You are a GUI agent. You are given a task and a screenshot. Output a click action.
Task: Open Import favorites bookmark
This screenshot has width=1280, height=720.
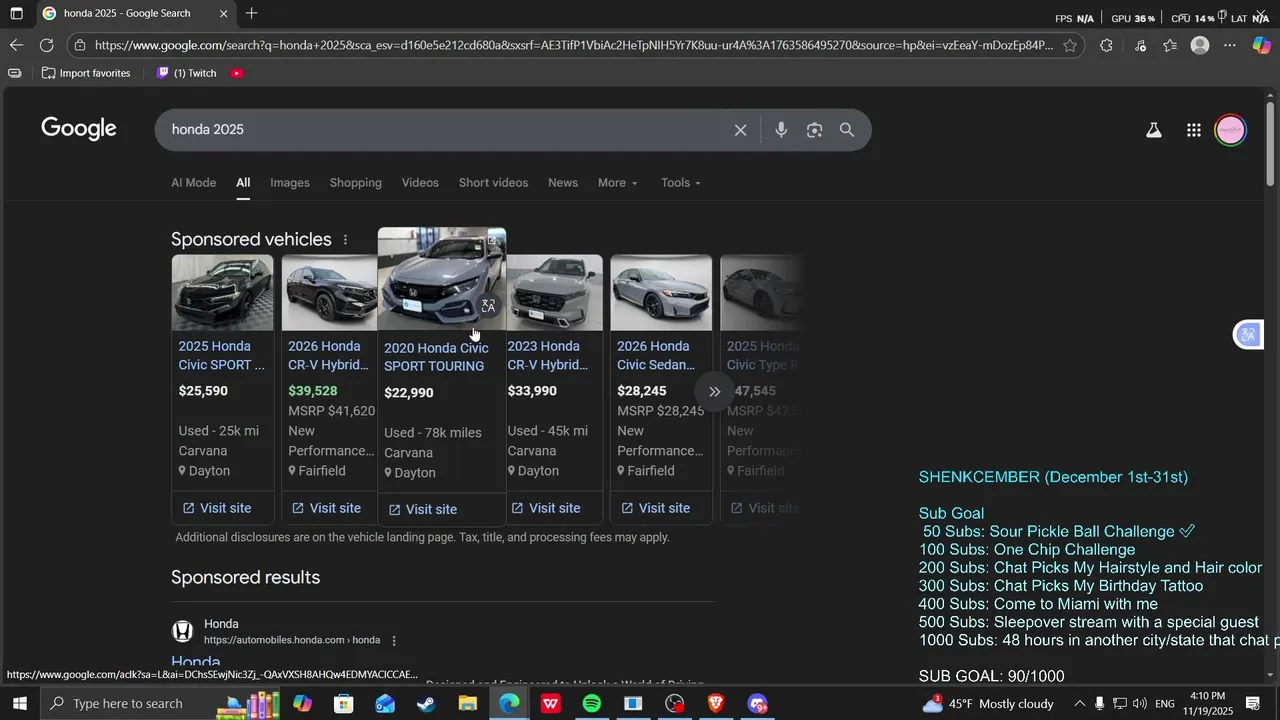coord(86,73)
